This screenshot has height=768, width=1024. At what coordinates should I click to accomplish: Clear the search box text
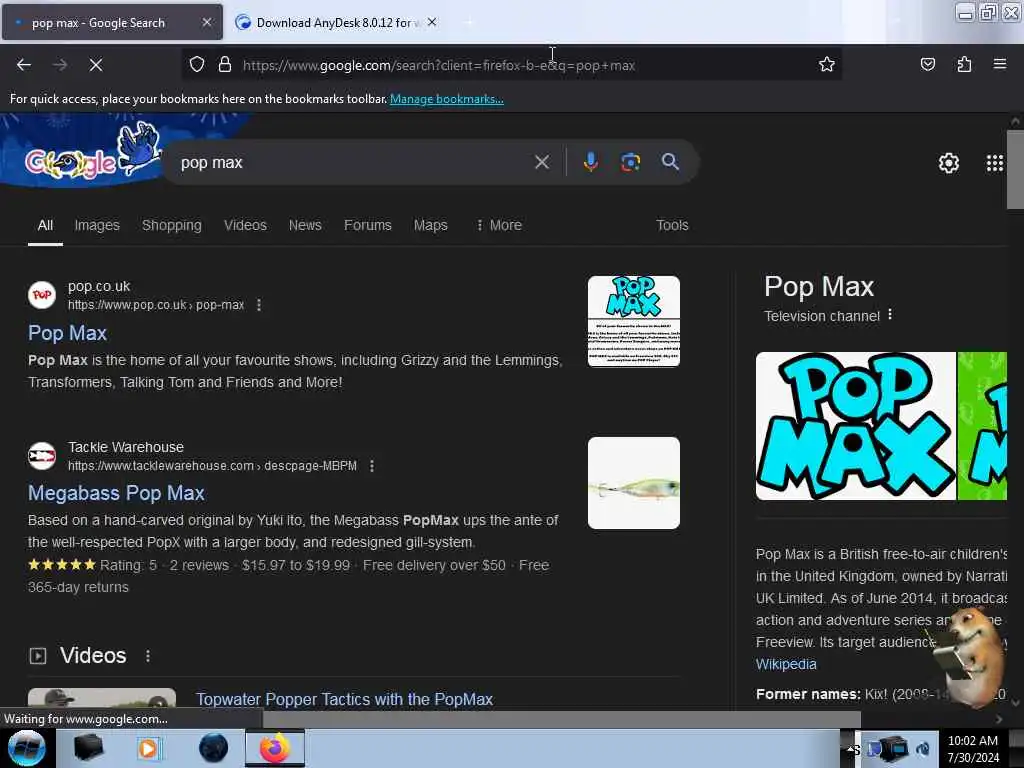pyautogui.click(x=541, y=162)
